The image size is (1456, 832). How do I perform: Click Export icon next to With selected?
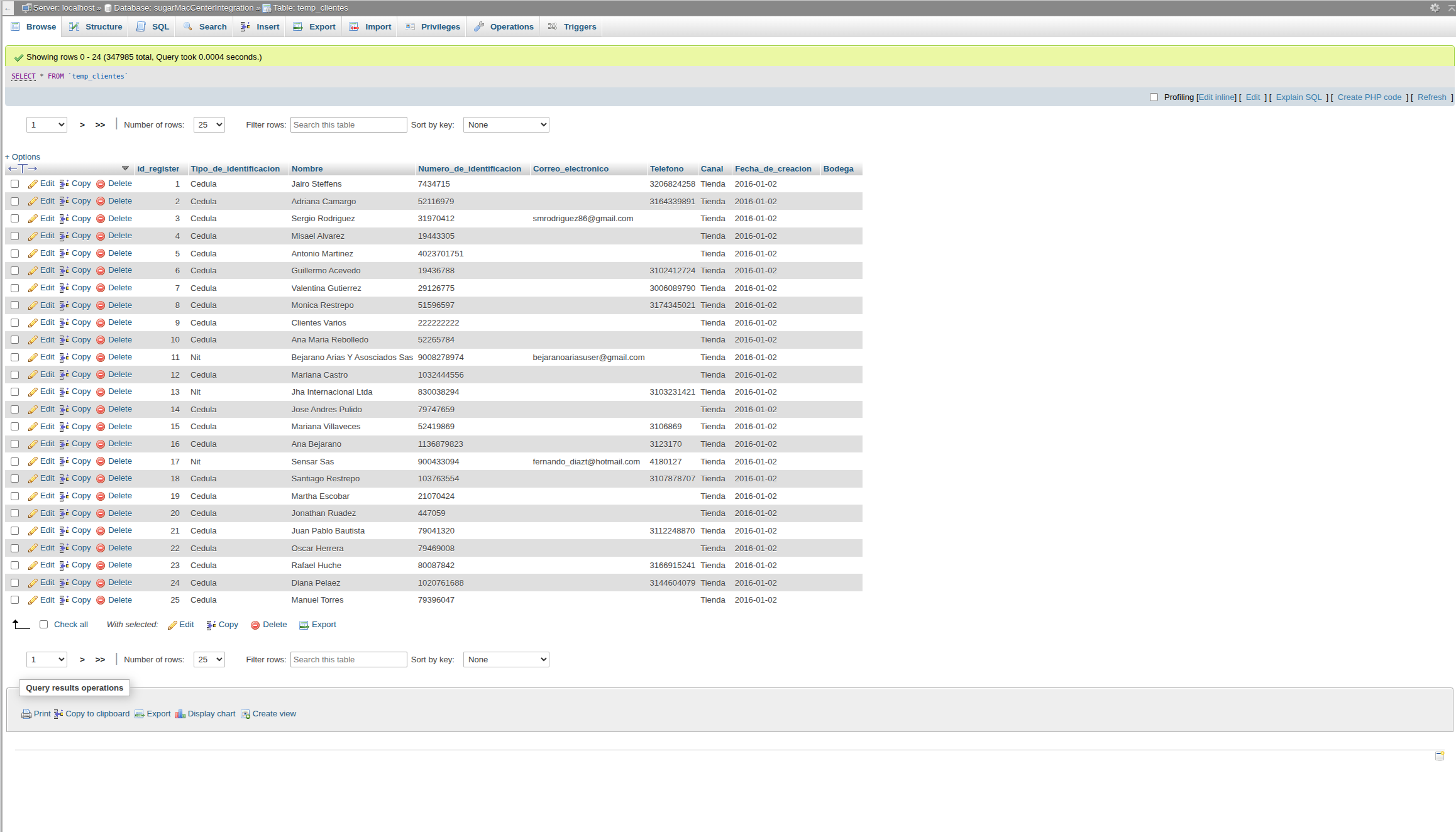[304, 625]
